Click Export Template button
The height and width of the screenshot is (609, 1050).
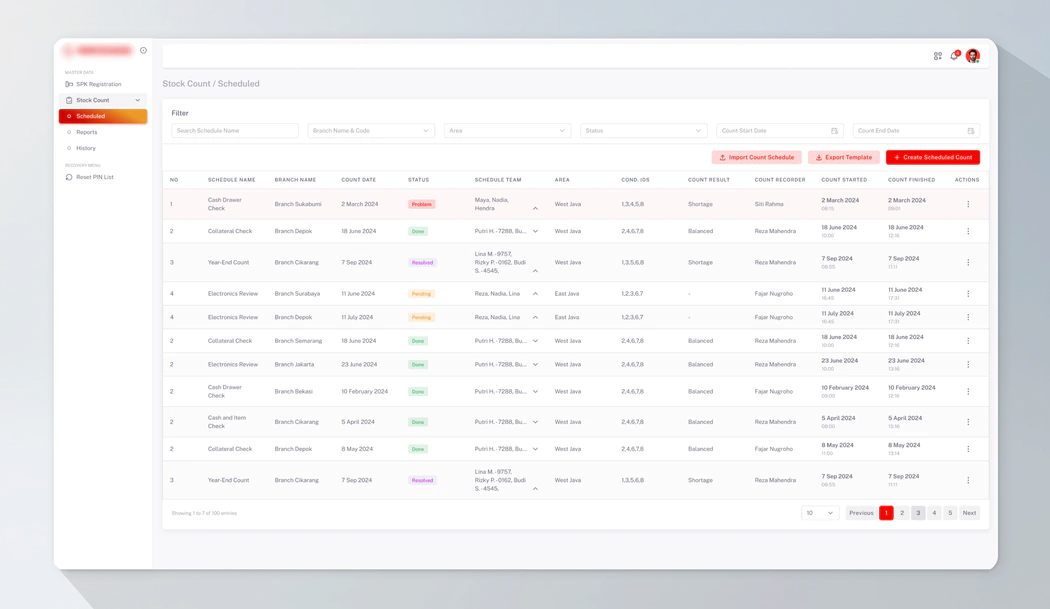(844, 157)
